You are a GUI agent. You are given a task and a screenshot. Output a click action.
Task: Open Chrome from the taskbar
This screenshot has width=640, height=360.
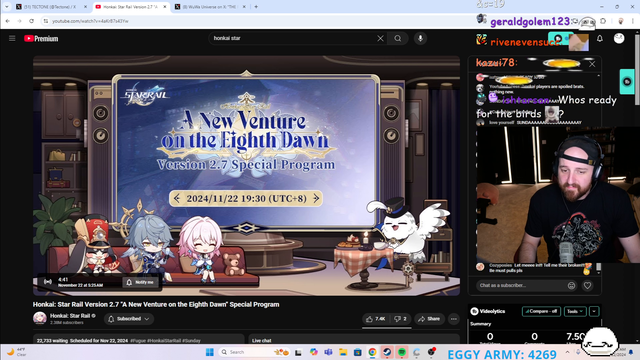pyautogui.click(x=372, y=352)
